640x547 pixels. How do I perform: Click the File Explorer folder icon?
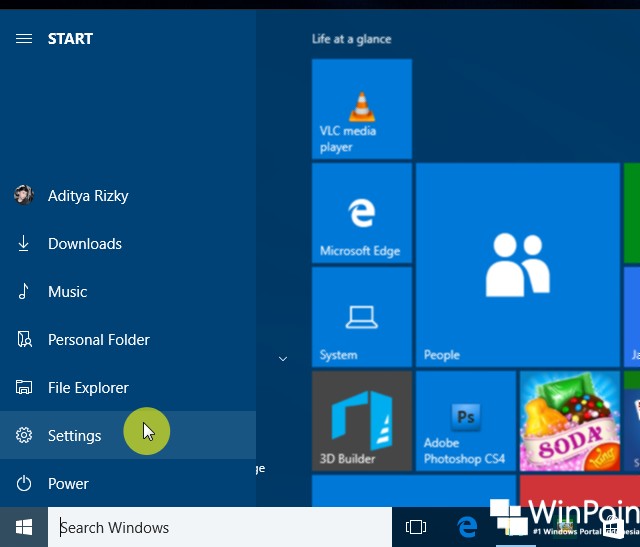click(x=24, y=387)
